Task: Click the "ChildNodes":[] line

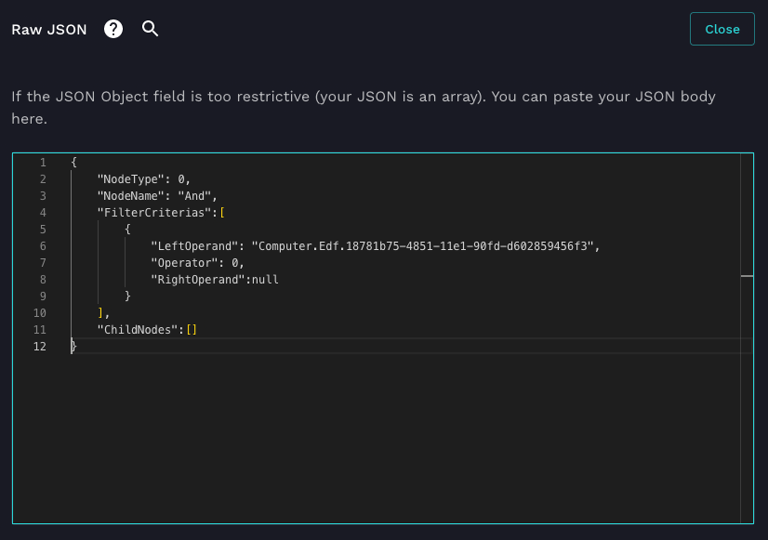Action: [147, 330]
